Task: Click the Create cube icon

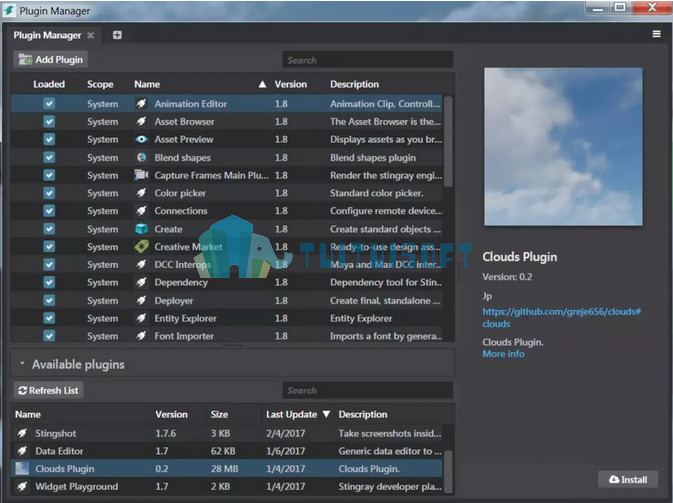Action: pos(141,229)
